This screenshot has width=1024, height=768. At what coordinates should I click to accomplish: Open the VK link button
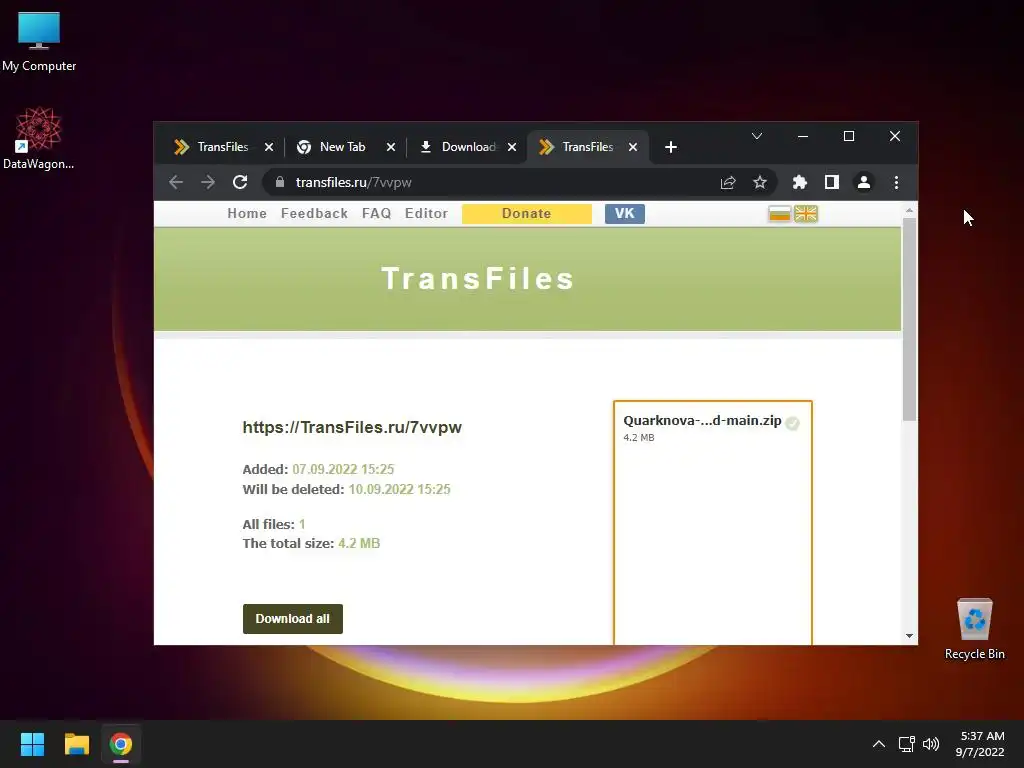point(624,214)
